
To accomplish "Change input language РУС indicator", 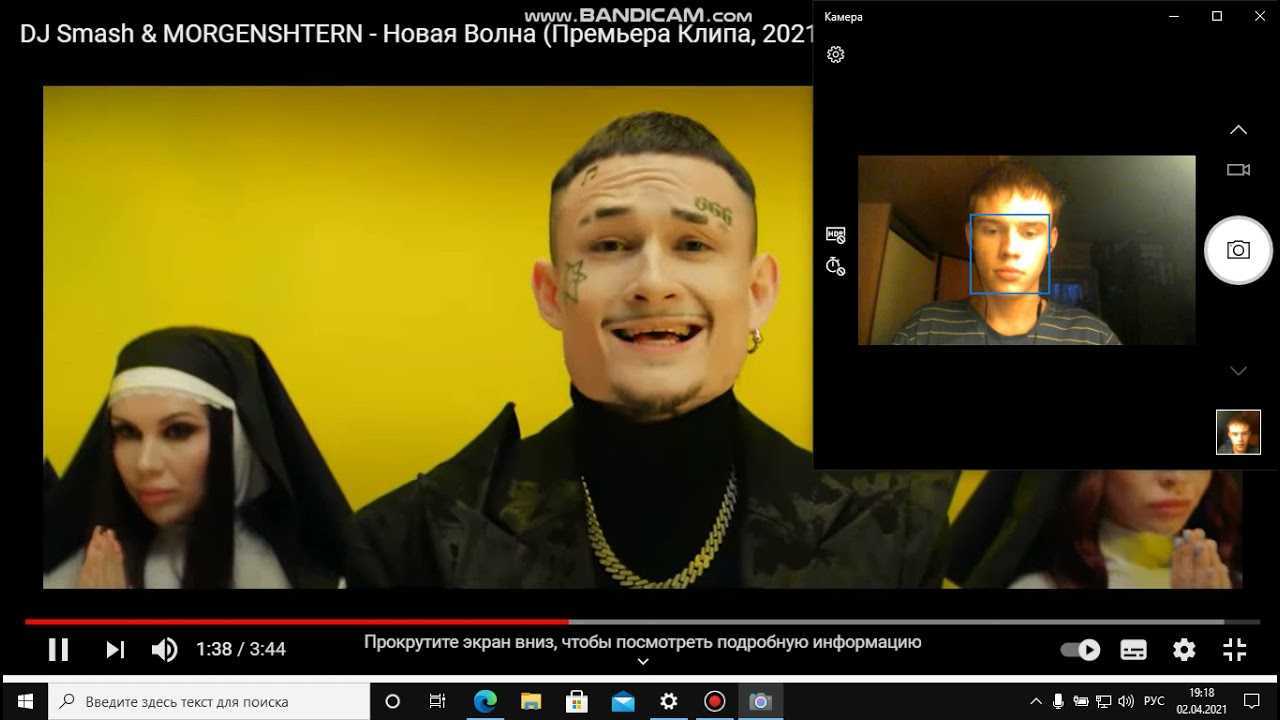I will tap(1154, 701).
